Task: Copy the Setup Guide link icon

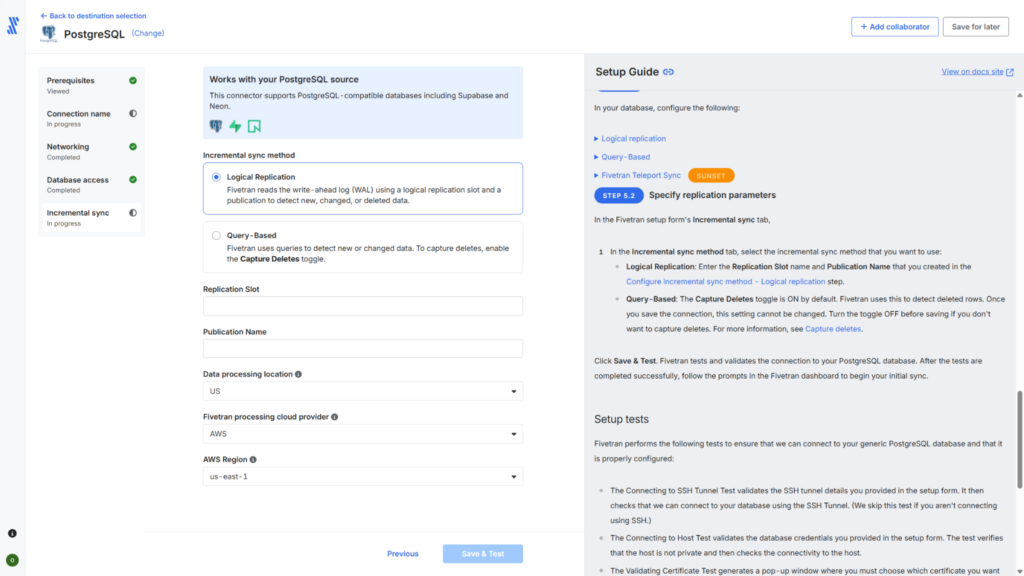Action: pyautogui.click(x=668, y=72)
